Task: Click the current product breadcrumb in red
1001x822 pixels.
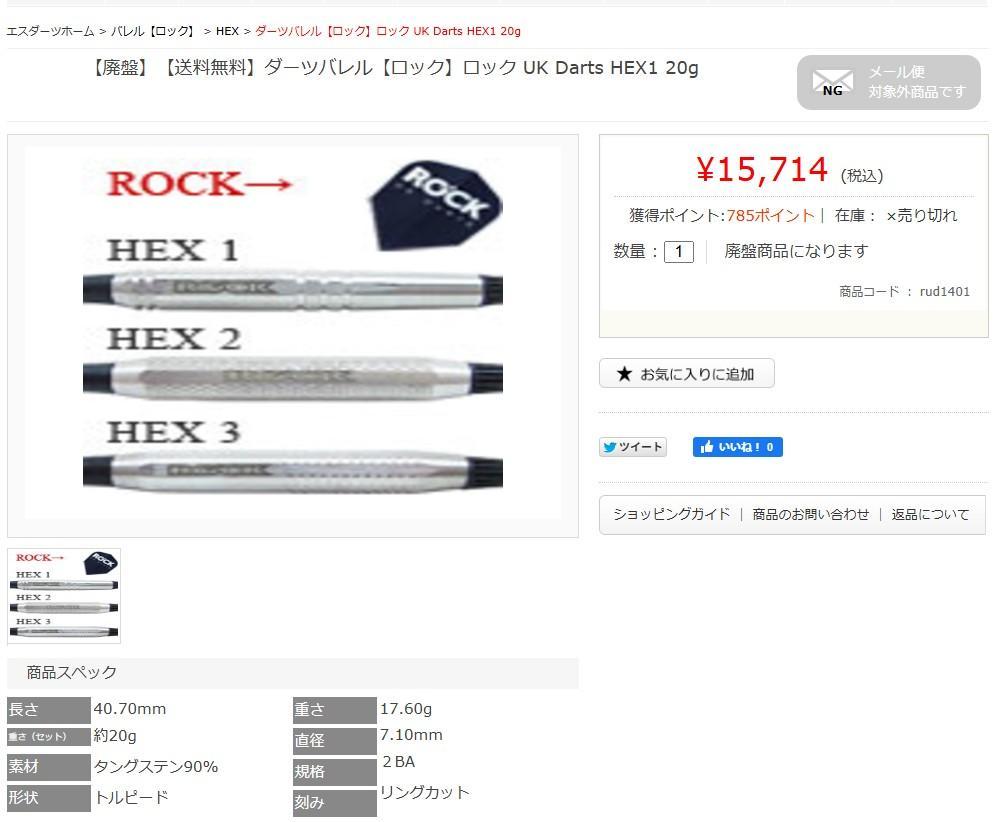Action: (388, 31)
